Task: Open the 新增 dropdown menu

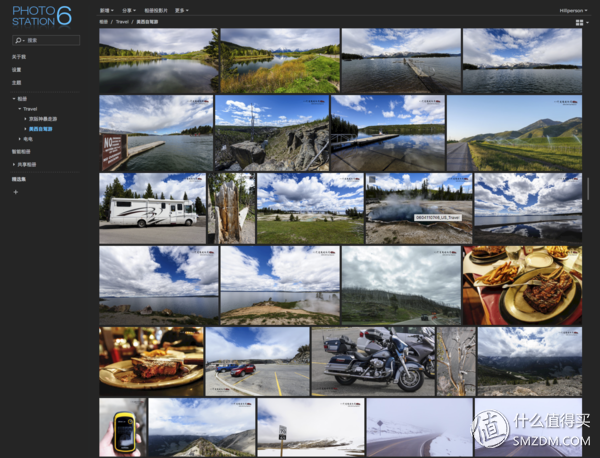Action: (x=106, y=11)
